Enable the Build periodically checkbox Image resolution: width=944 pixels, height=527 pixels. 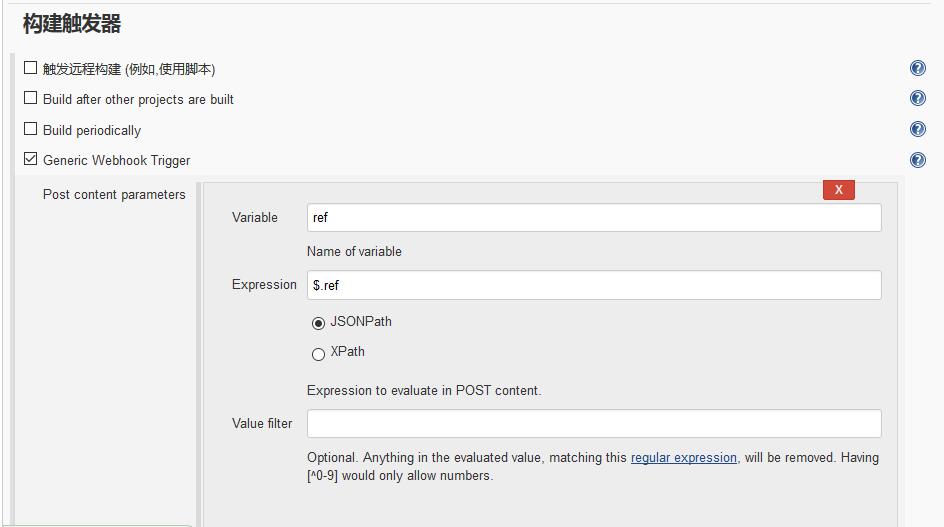(30, 128)
